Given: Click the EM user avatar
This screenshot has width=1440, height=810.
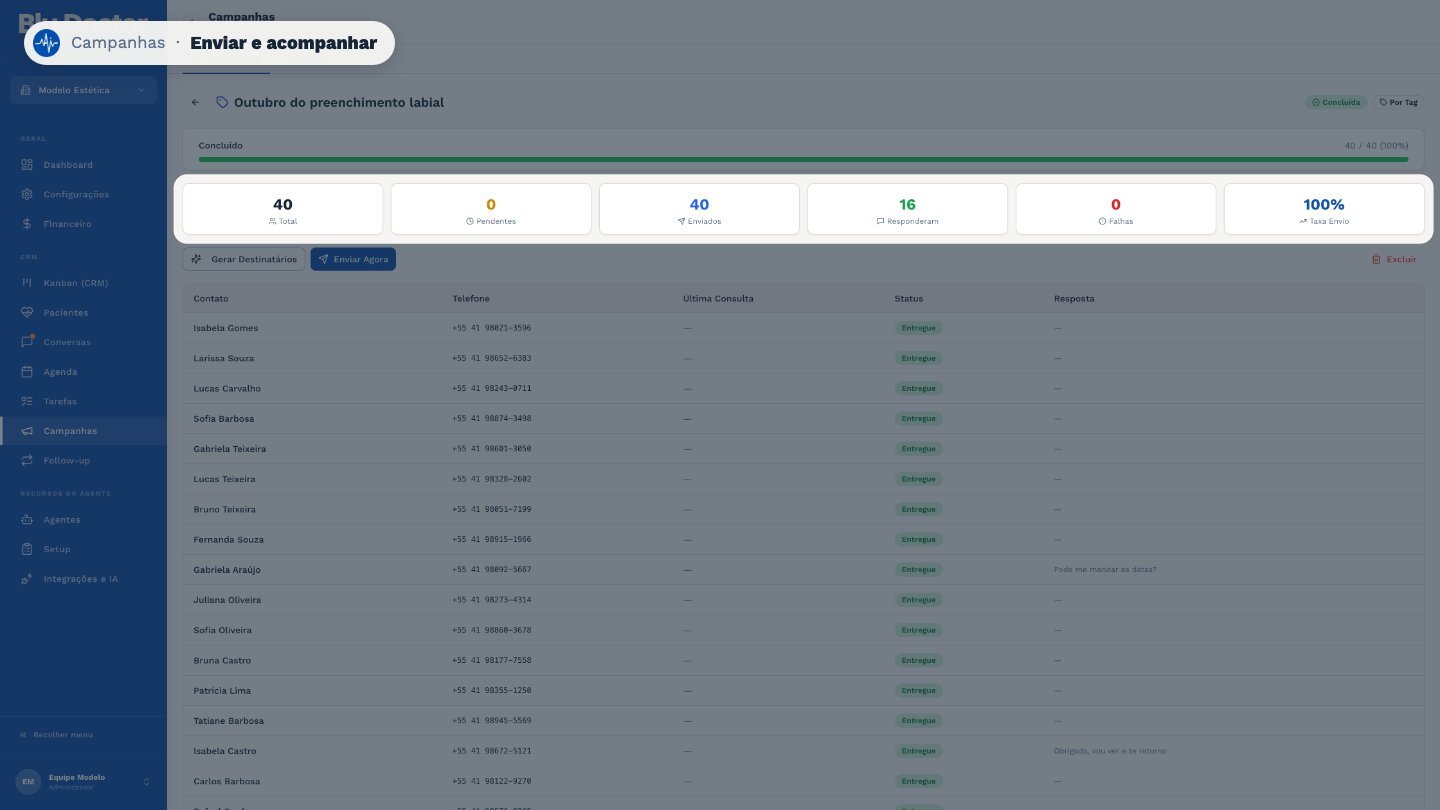Looking at the screenshot, I should (x=28, y=782).
